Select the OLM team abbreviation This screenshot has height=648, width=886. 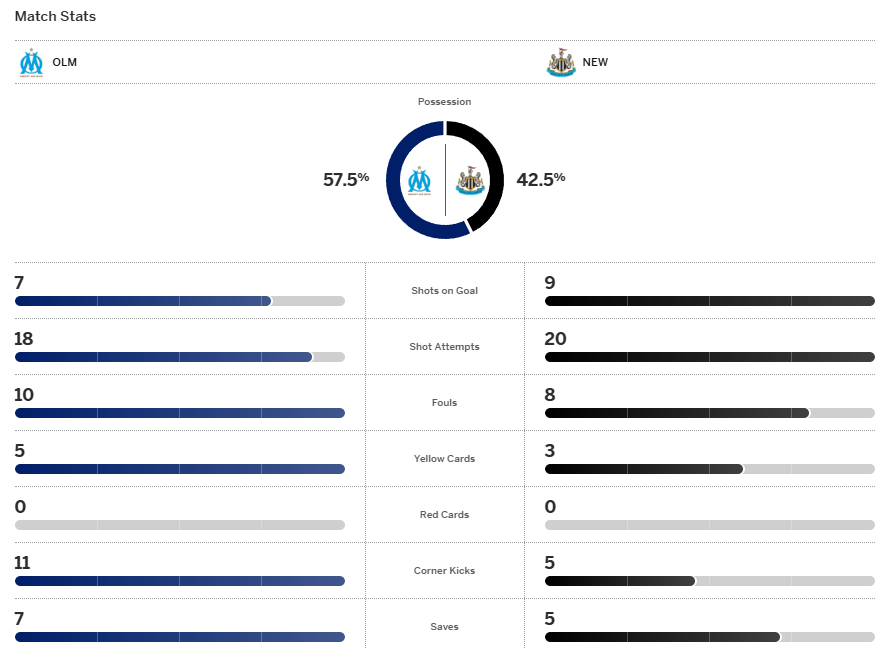tap(65, 62)
